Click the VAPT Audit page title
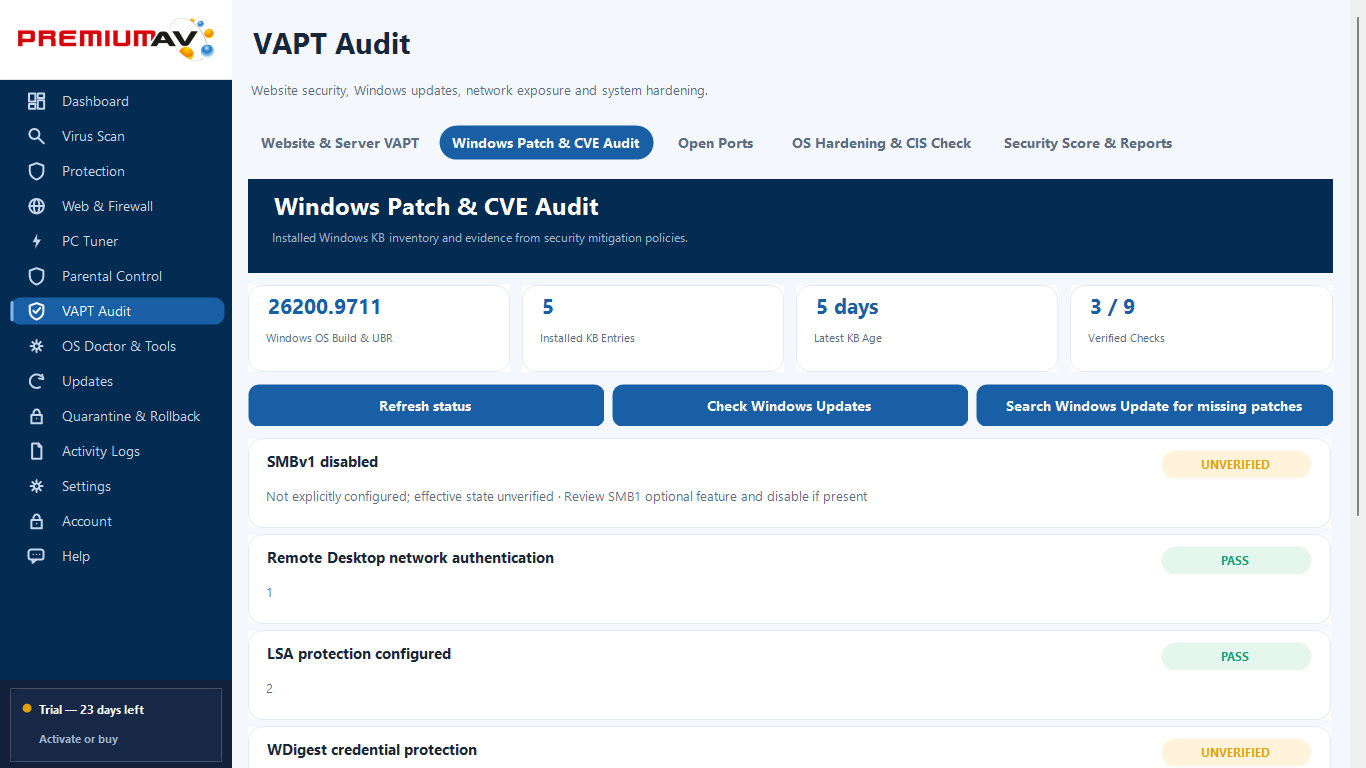Image resolution: width=1366 pixels, height=768 pixels. pyautogui.click(x=332, y=44)
